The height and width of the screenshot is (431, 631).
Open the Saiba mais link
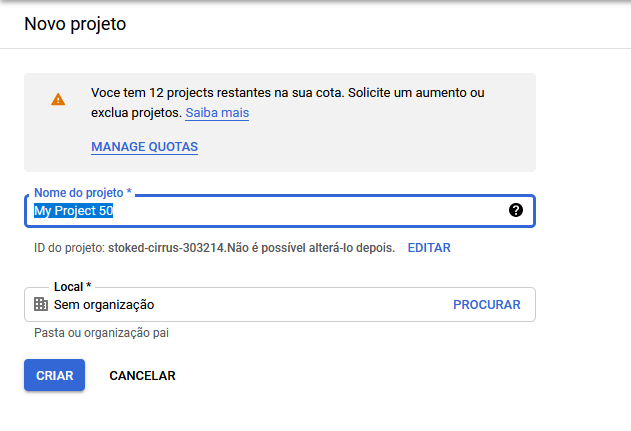pyautogui.click(x=217, y=113)
